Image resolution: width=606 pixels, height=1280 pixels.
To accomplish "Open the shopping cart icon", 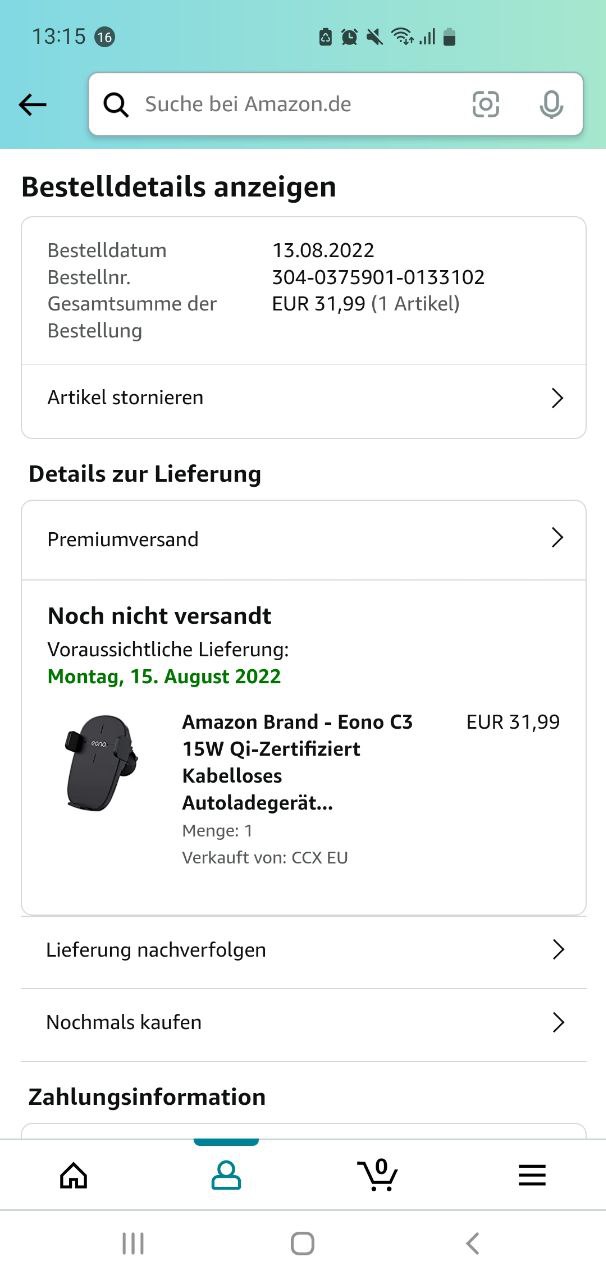I will 377,1175.
